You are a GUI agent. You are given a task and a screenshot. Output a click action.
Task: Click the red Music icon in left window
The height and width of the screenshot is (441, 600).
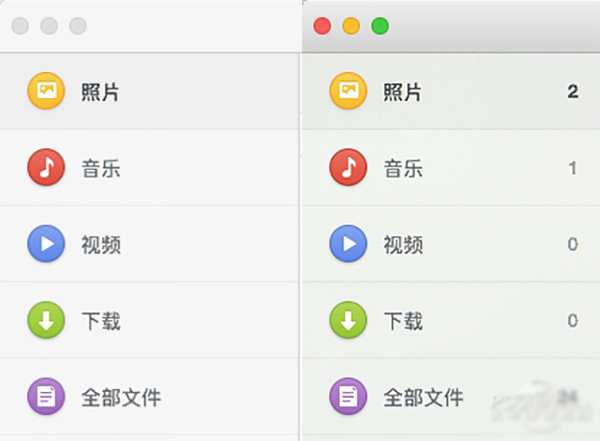[46, 167]
